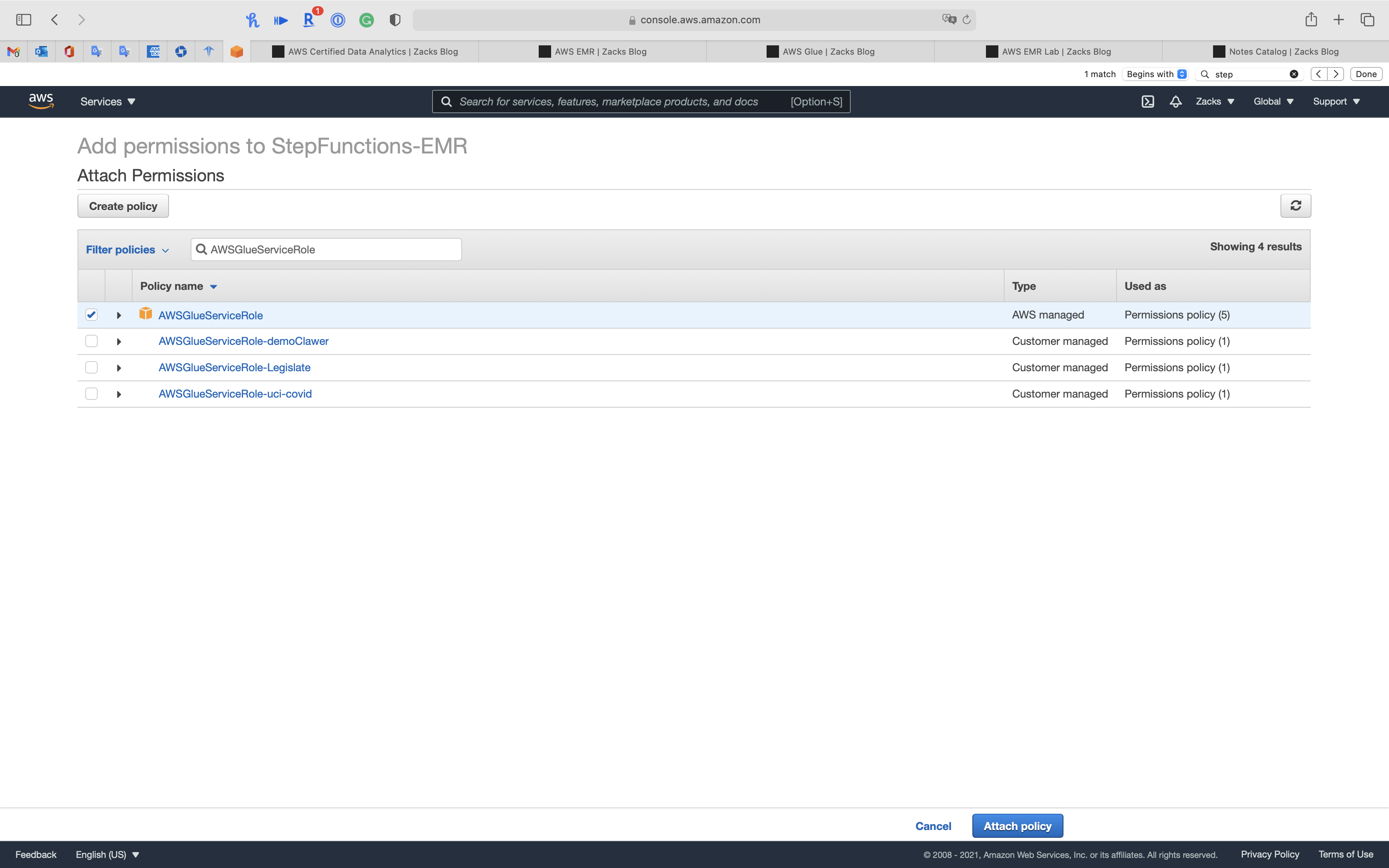Click the AWS logo home icon
Viewport: 1389px width, 868px height.
click(x=41, y=101)
